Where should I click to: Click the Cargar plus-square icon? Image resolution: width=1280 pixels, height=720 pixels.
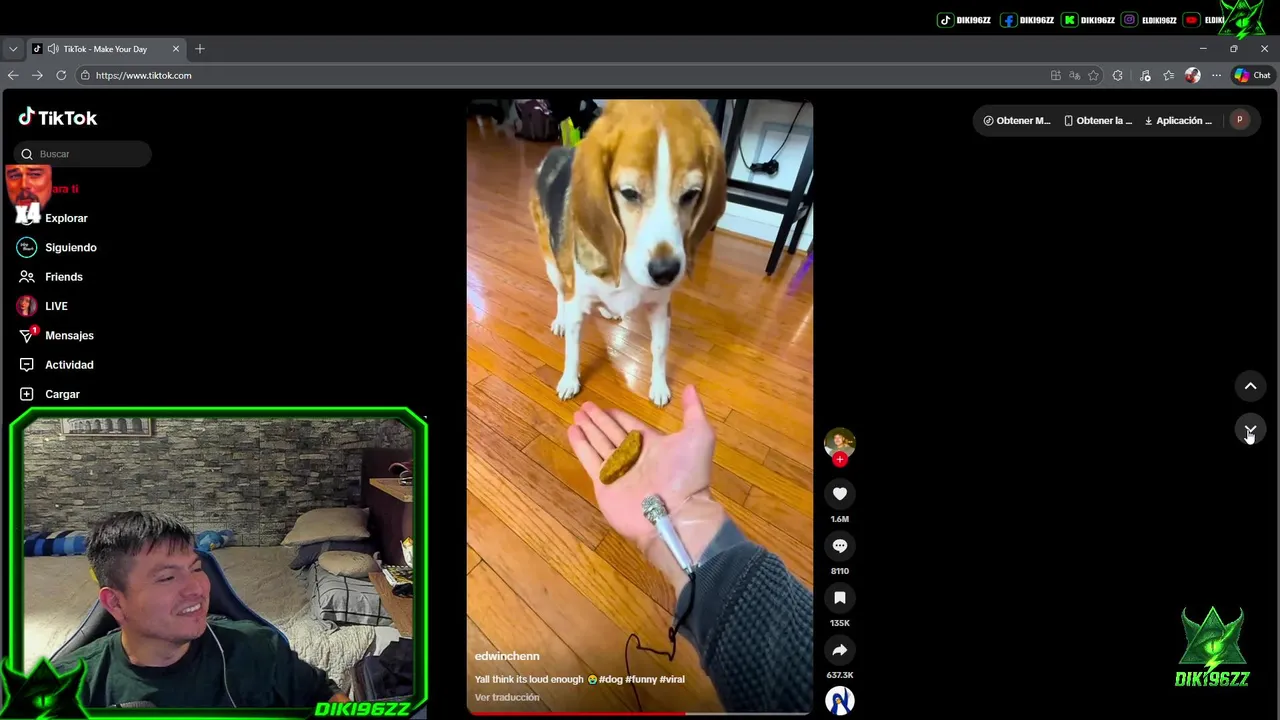(27, 394)
